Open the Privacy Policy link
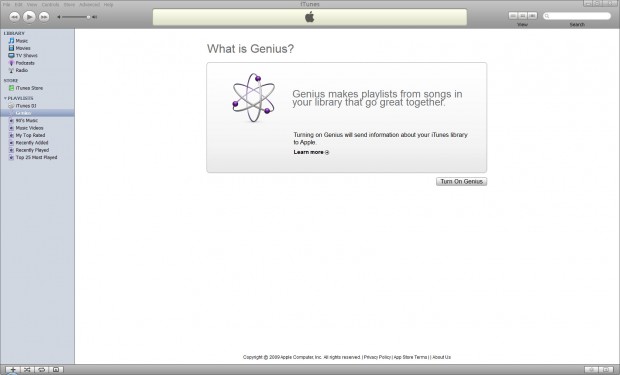Viewport: 620px width, 375px height. coord(377,357)
